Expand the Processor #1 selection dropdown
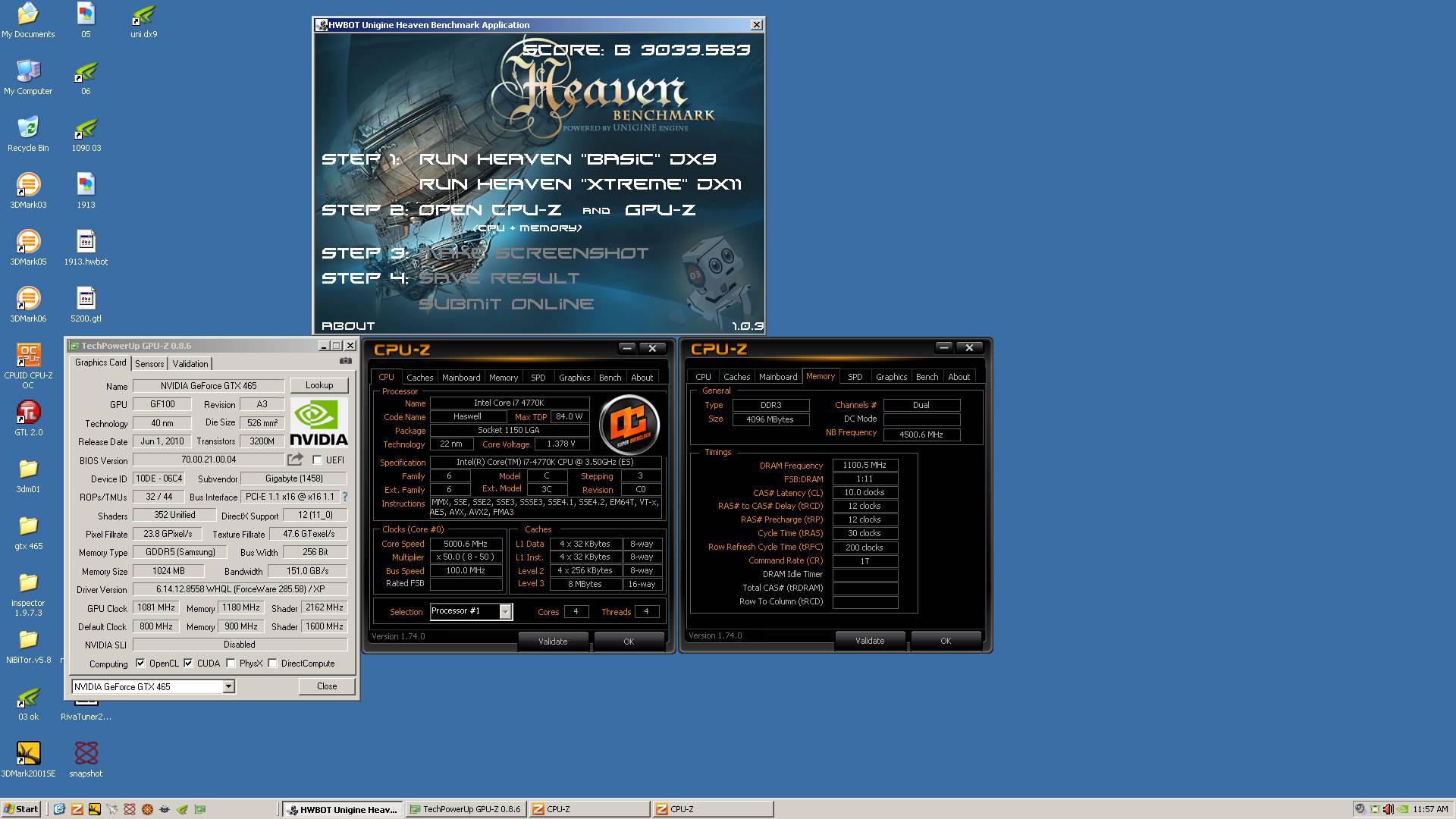This screenshot has width=1456, height=819. click(506, 611)
